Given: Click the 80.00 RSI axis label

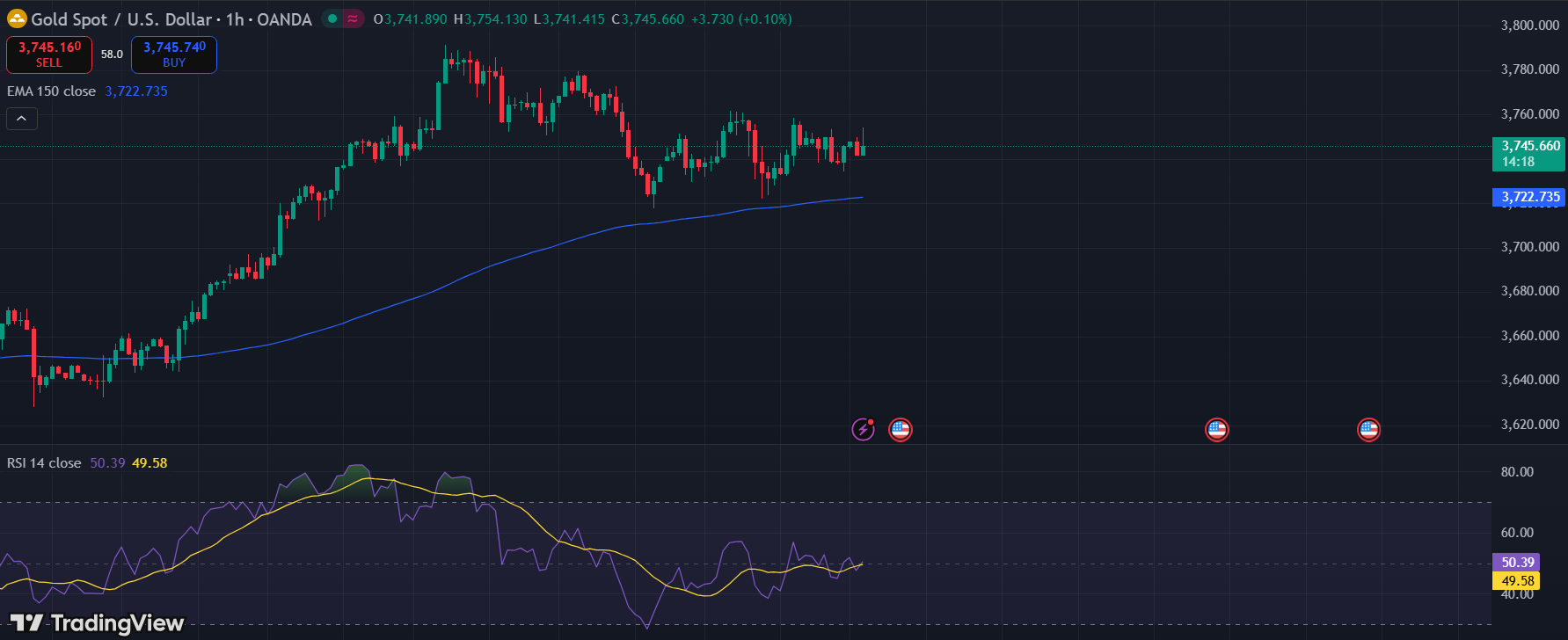Looking at the screenshot, I should [x=1517, y=472].
